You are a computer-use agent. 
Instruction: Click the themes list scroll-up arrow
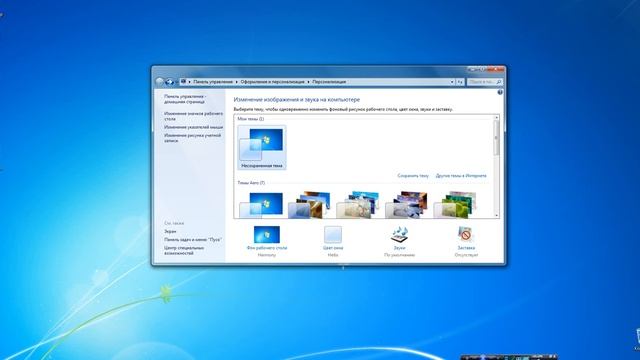click(x=496, y=118)
